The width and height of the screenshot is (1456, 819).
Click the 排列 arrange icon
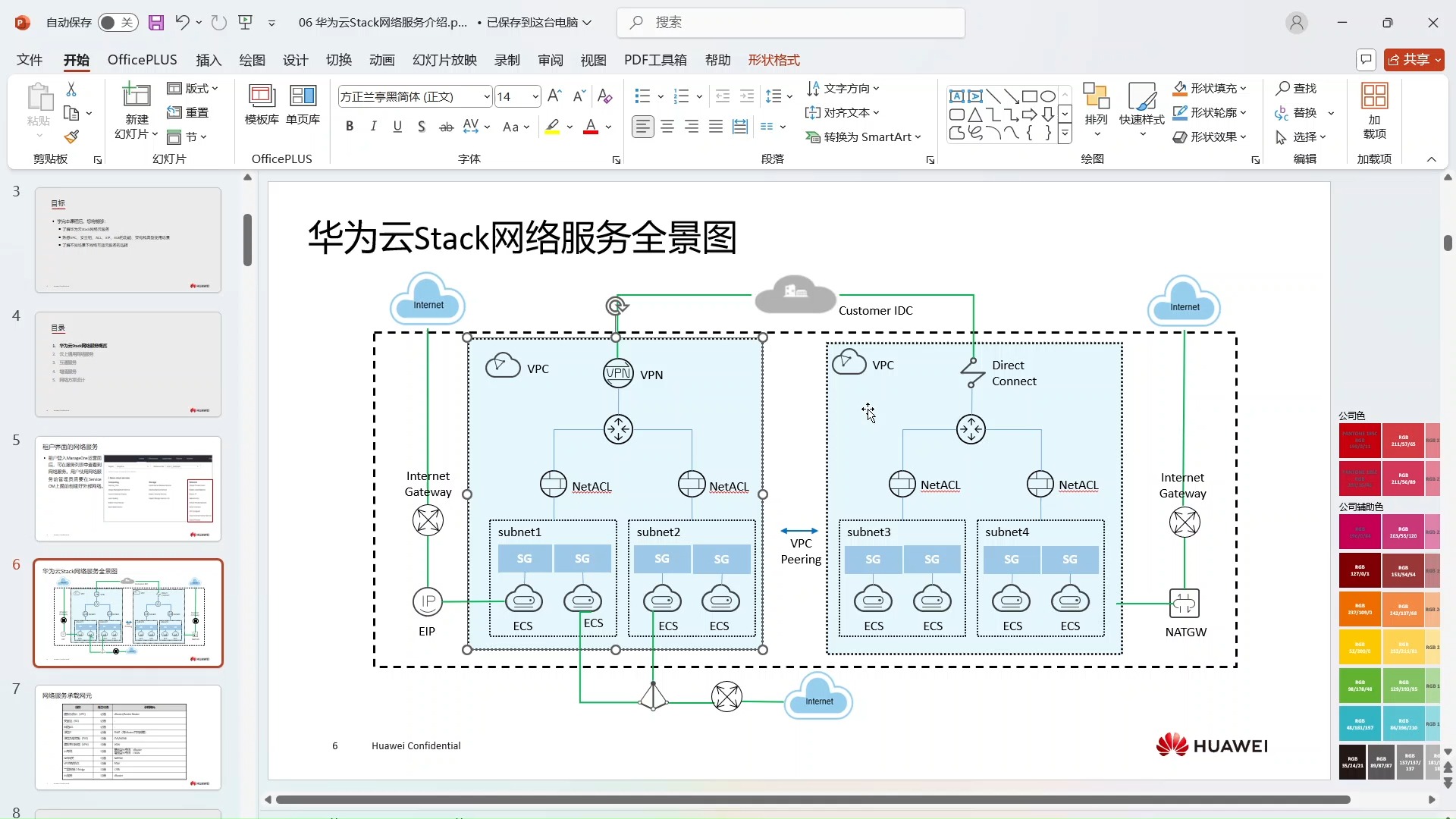[1096, 110]
